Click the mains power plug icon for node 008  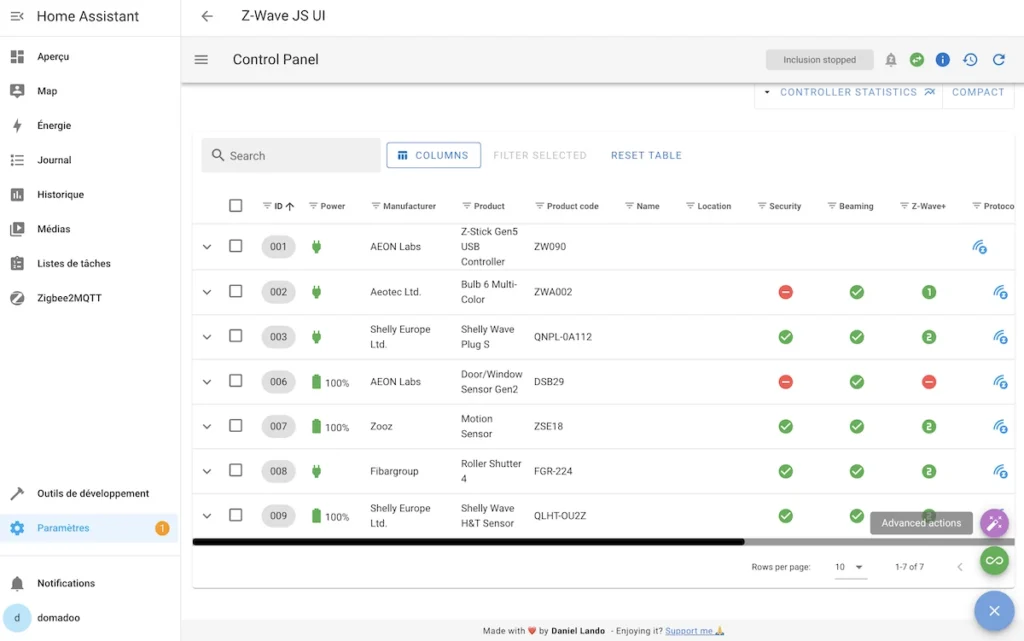click(x=316, y=471)
